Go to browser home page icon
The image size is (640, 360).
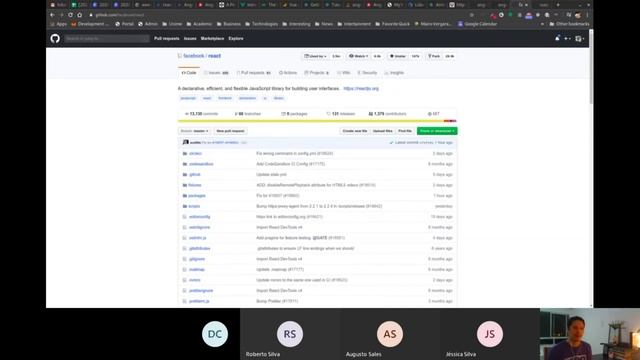coord(80,15)
